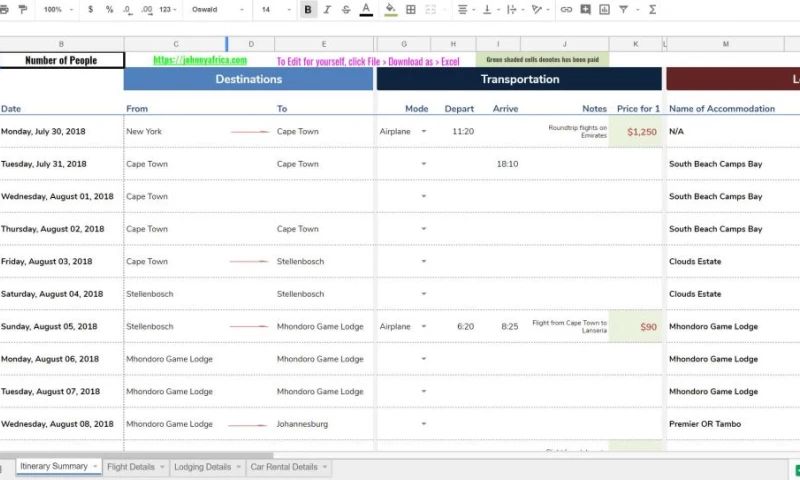Select the Paint format tool
This screenshot has height=480, width=800.
tap(23, 9)
